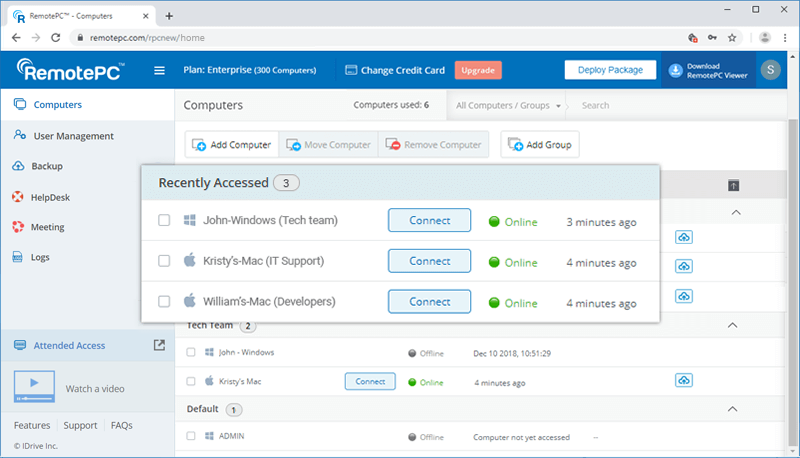This screenshot has width=800, height=458.
Task: Collapse the Tech Team group
Action: click(732, 325)
